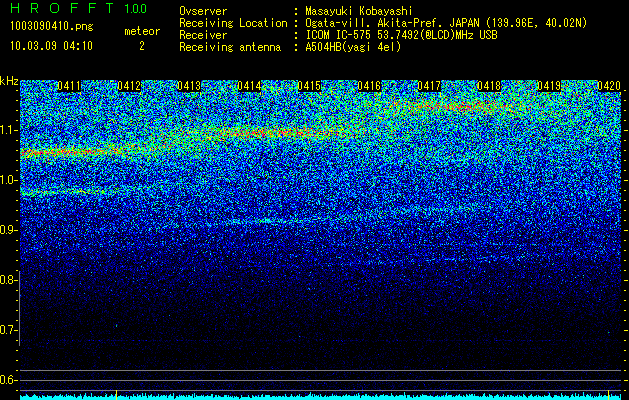
Task: Click the 0419 time marker
Action: [x=549, y=86]
